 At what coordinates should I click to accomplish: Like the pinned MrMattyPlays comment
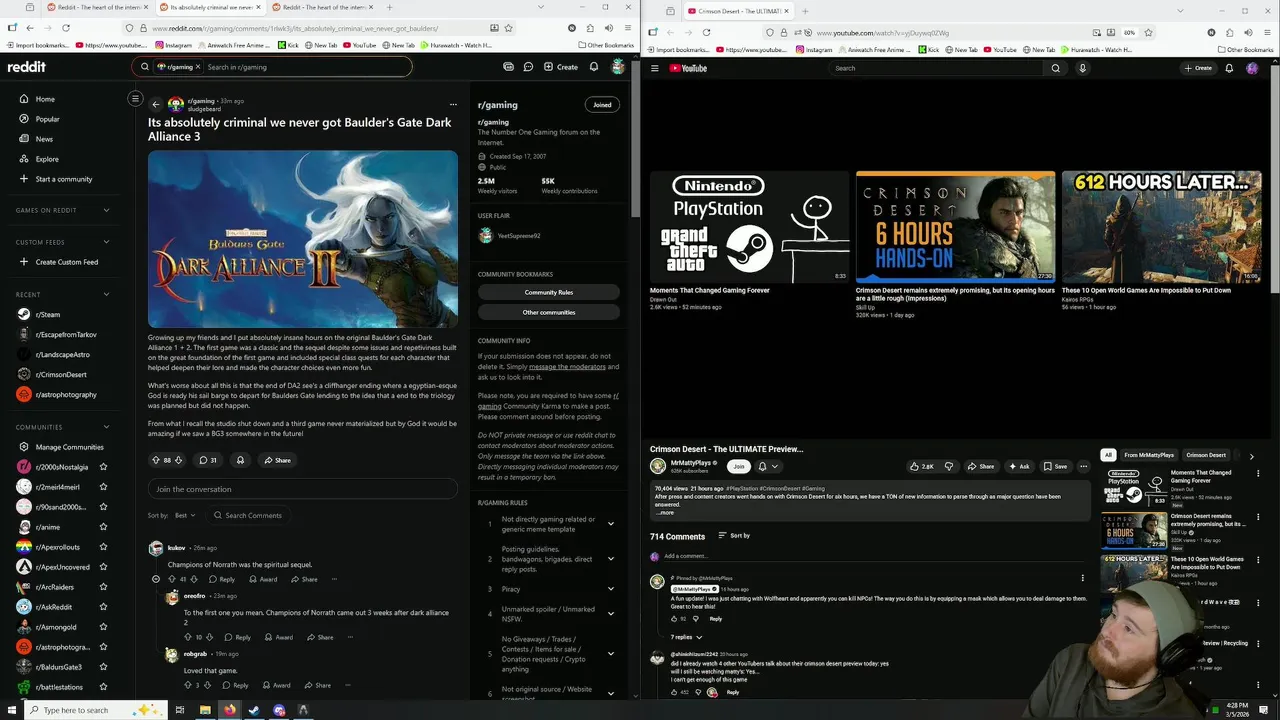(x=674, y=618)
